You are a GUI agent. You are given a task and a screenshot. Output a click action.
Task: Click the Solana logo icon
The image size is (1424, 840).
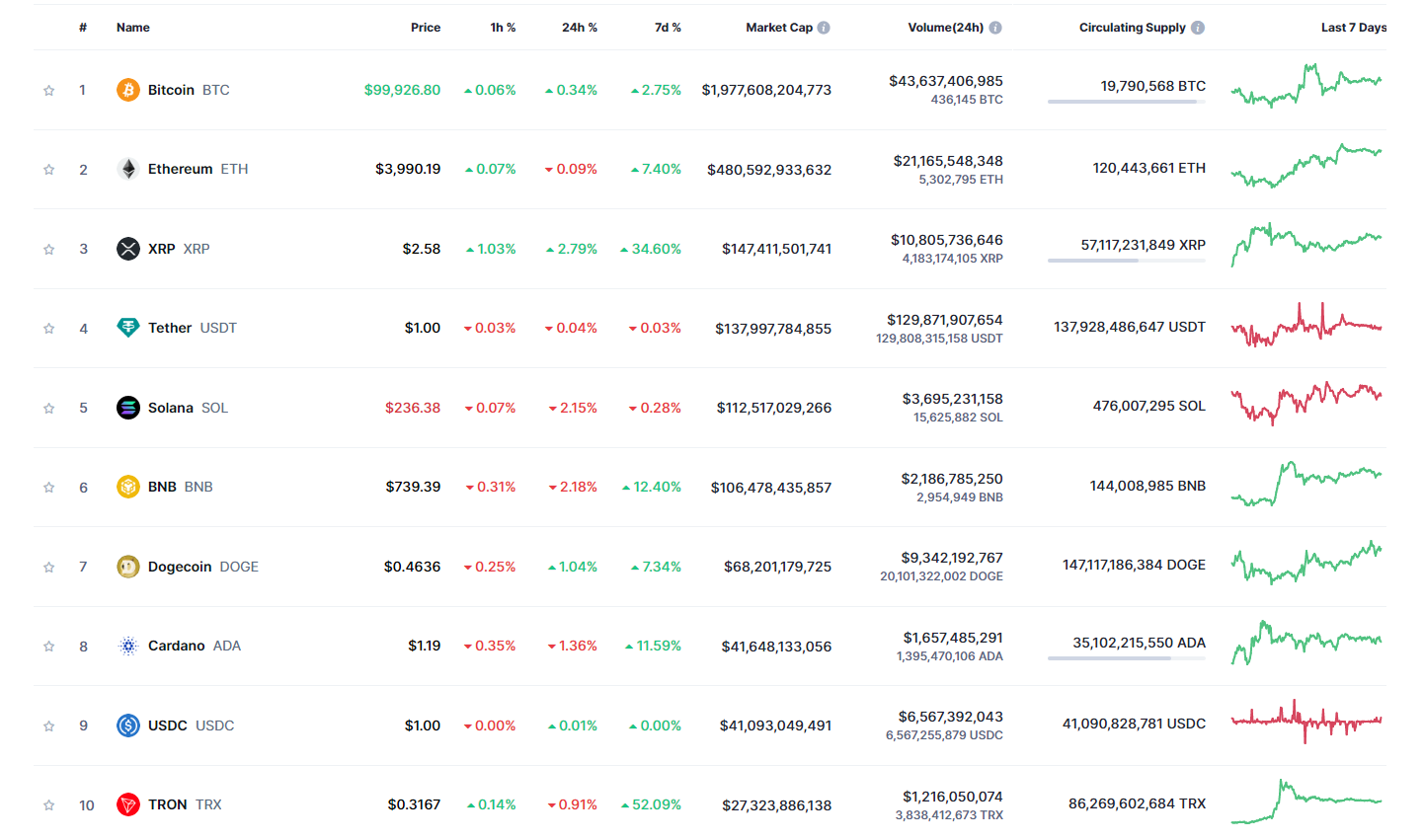(128, 408)
